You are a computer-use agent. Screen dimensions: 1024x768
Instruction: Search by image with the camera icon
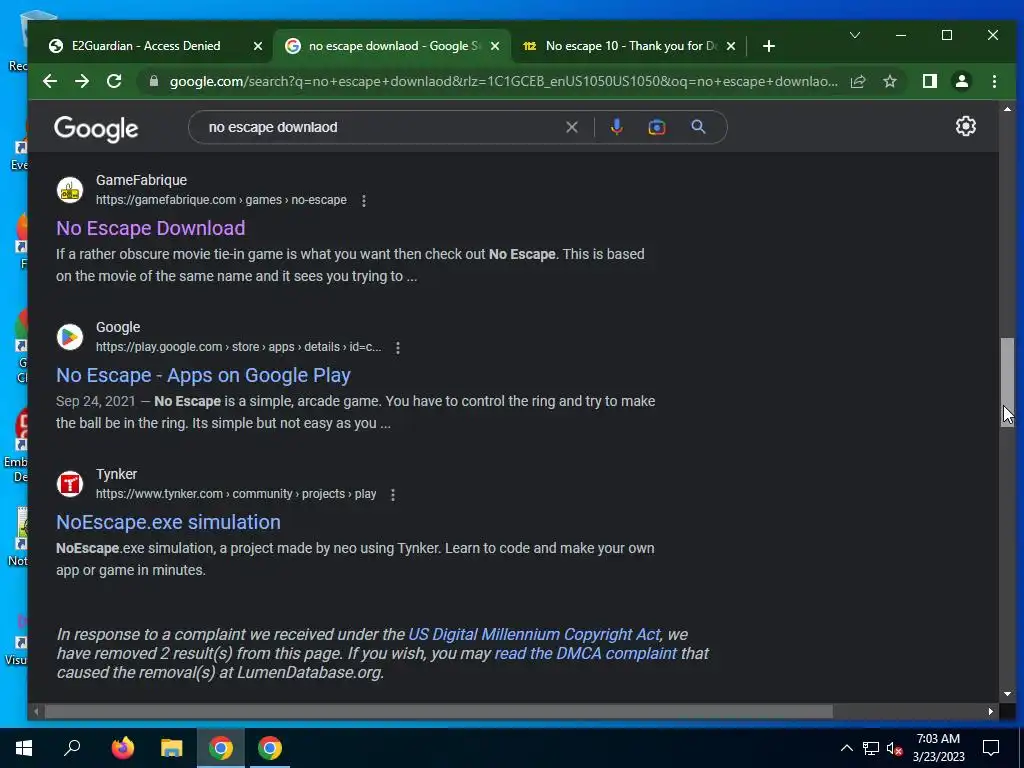click(x=656, y=127)
